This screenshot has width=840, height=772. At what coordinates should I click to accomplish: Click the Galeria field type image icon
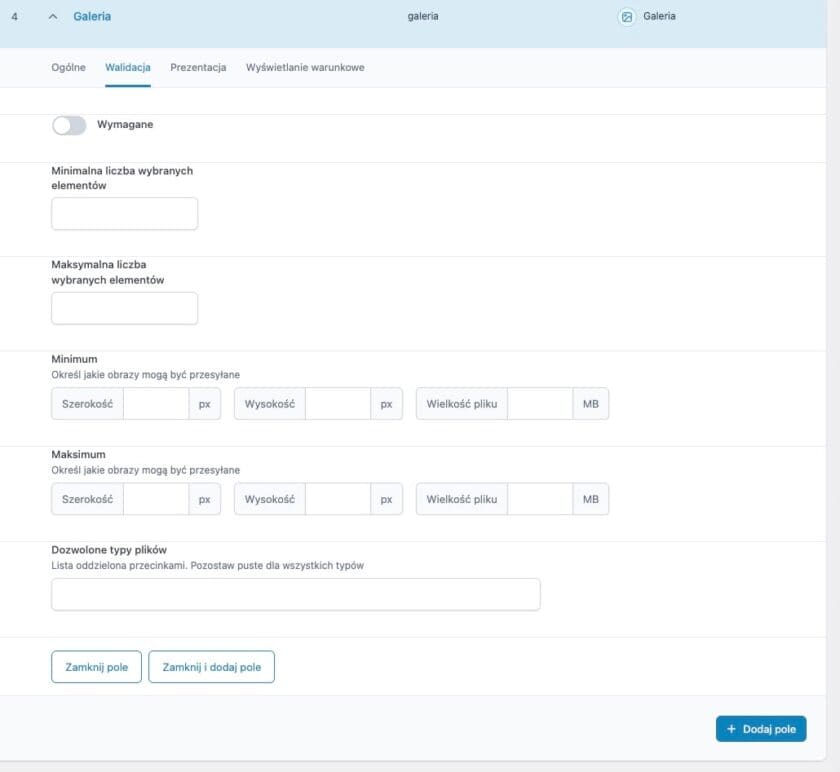click(627, 17)
